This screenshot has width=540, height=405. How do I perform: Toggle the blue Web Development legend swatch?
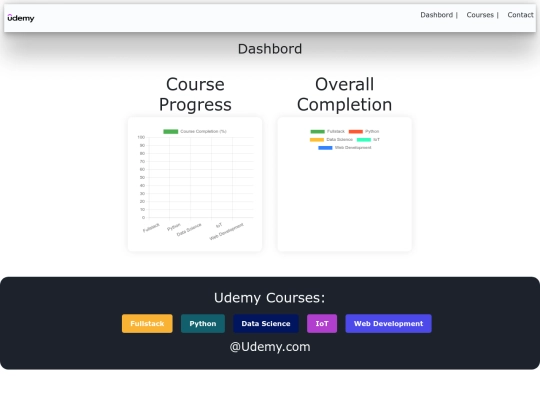pyautogui.click(x=325, y=148)
